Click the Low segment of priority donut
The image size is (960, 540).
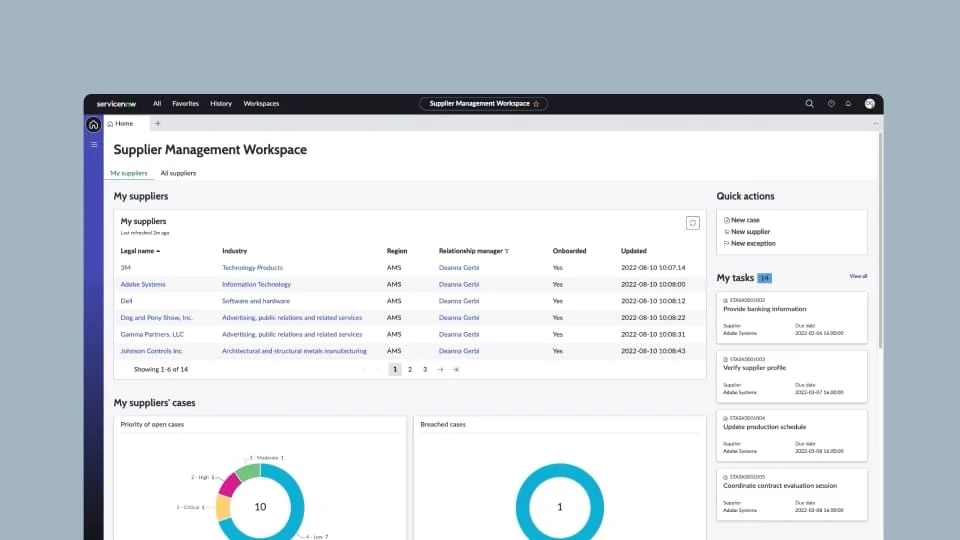click(298, 502)
